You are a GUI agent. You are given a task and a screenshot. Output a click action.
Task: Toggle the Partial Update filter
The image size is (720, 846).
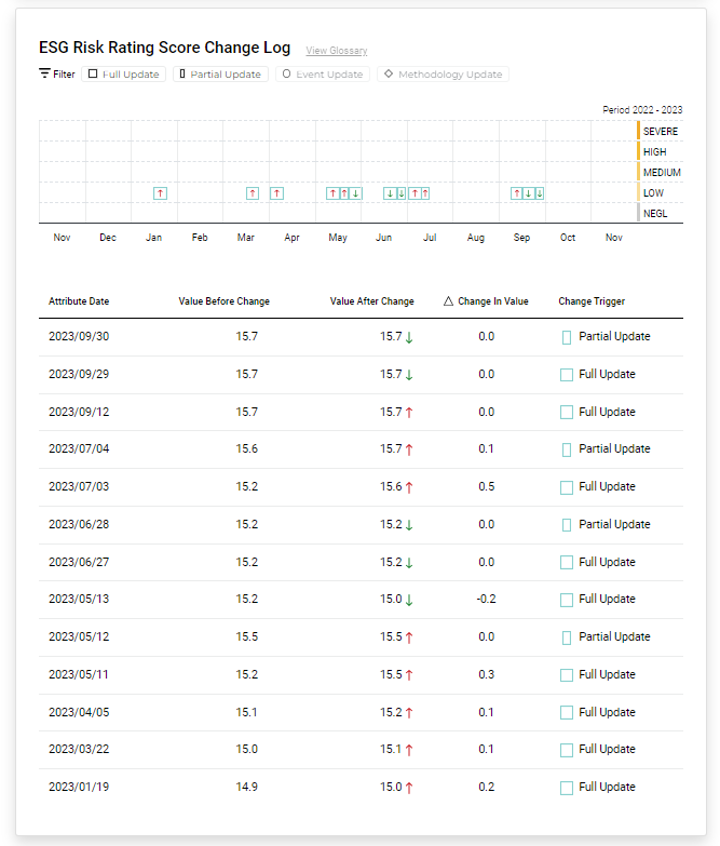220,74
